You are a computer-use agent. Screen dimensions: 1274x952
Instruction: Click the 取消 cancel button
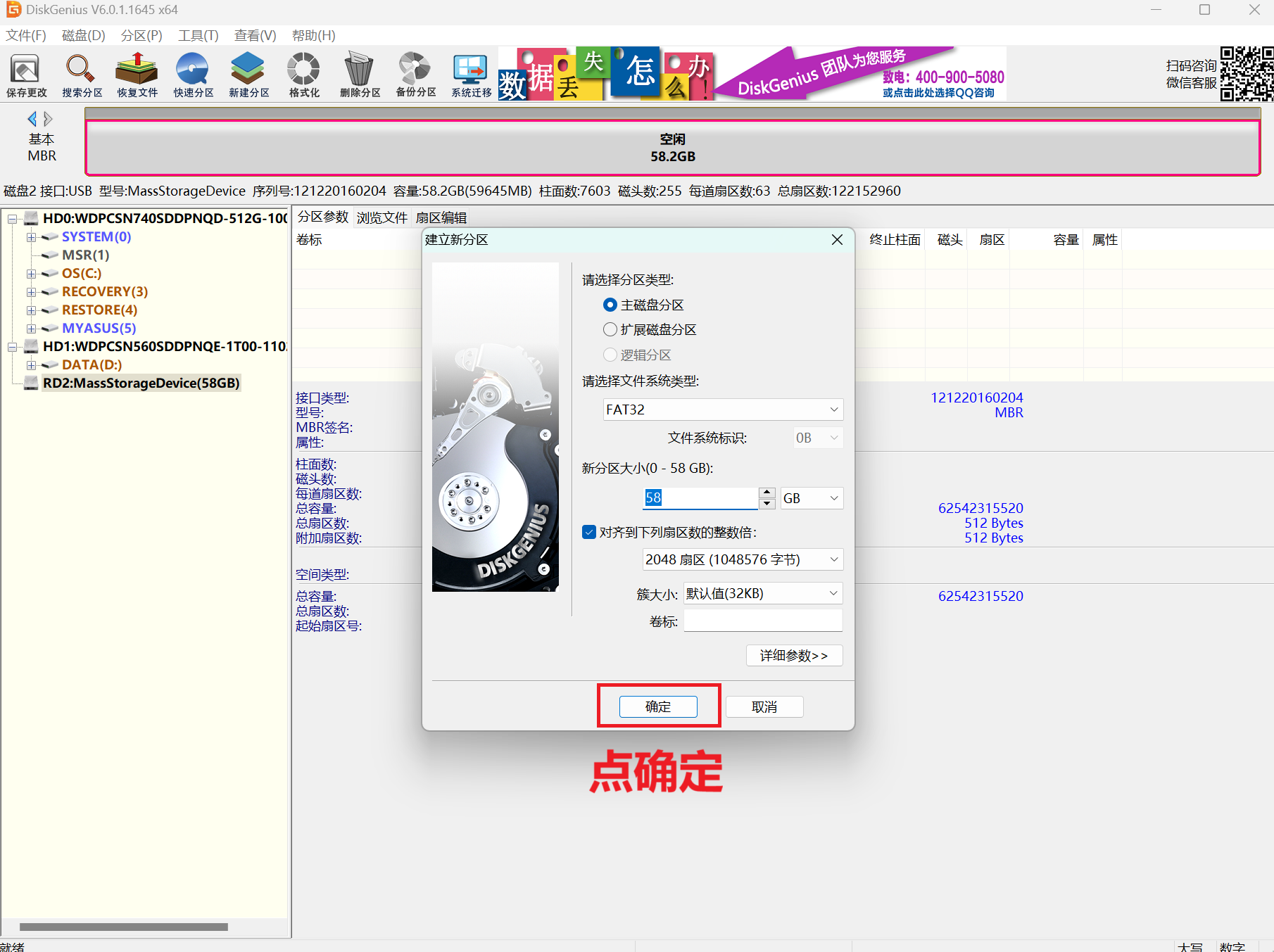(x=764, y=706)
